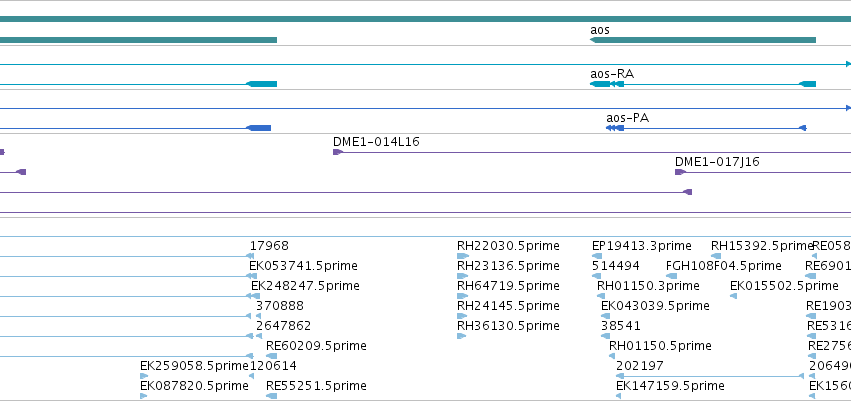Select the EK087820.5prime EST label
The image size is (851, 401).
coord(194,386)
